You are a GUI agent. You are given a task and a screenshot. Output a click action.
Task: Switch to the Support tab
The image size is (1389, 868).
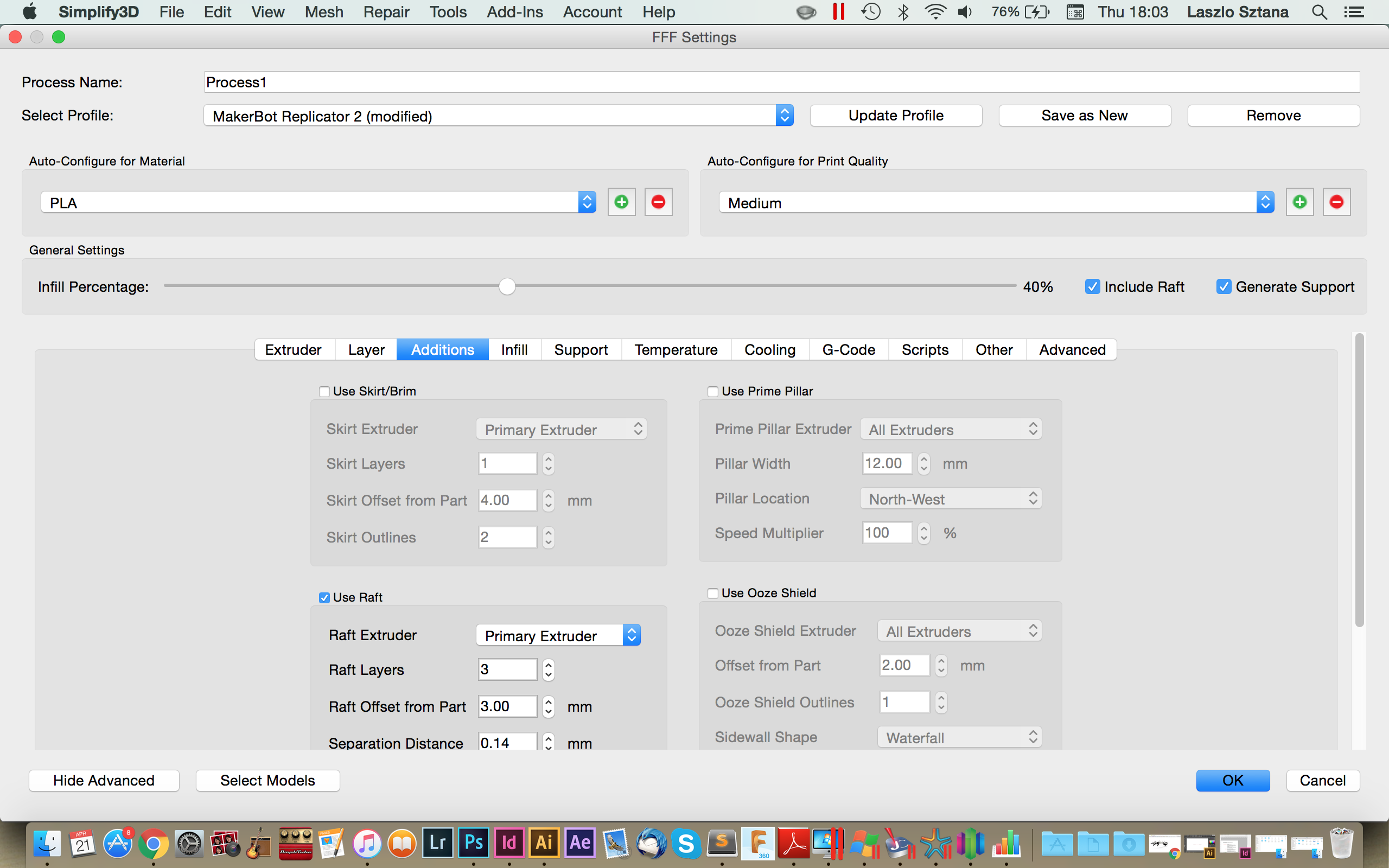click(581, 349)
